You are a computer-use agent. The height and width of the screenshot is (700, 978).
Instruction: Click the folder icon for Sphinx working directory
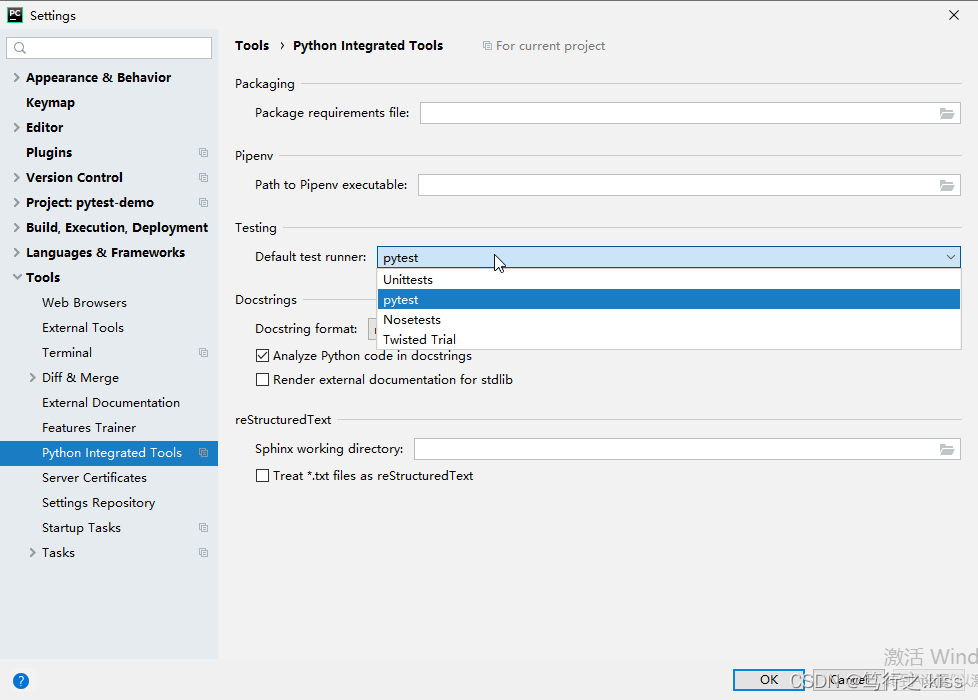pos(947,449)
